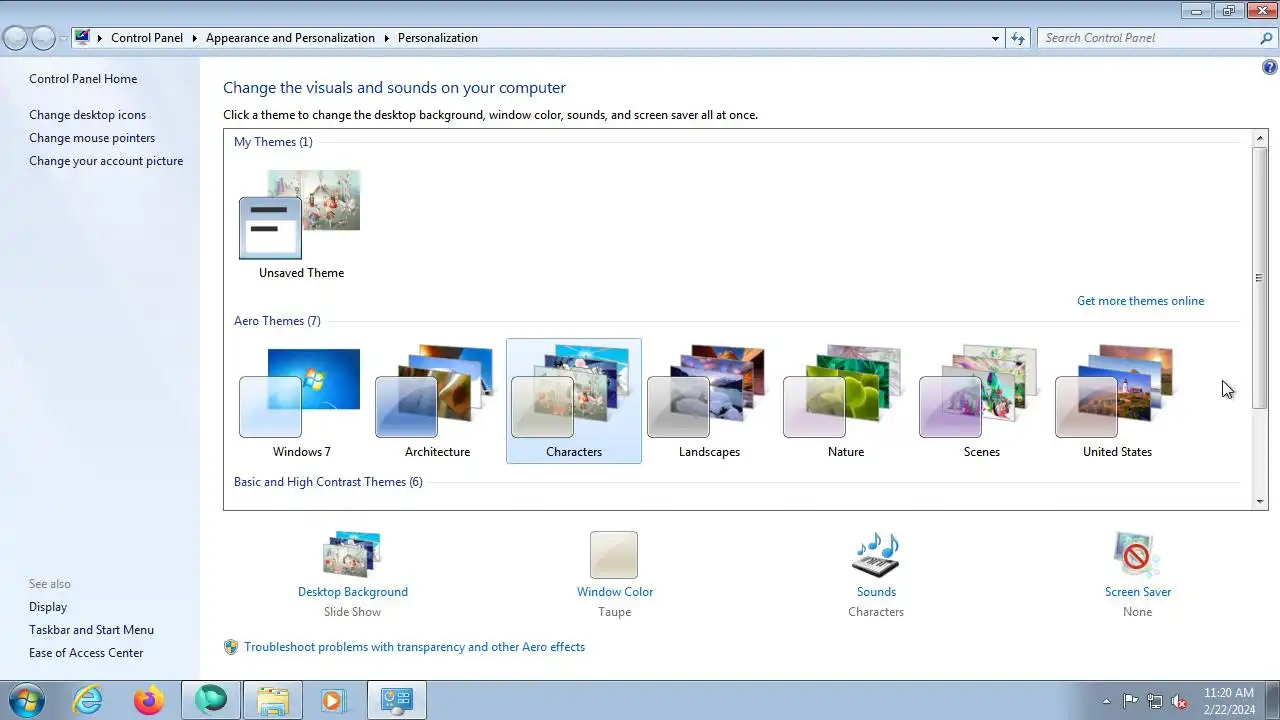
Task: Click Control Panel in the address breadcrumb
Action: tap(147, 38)
